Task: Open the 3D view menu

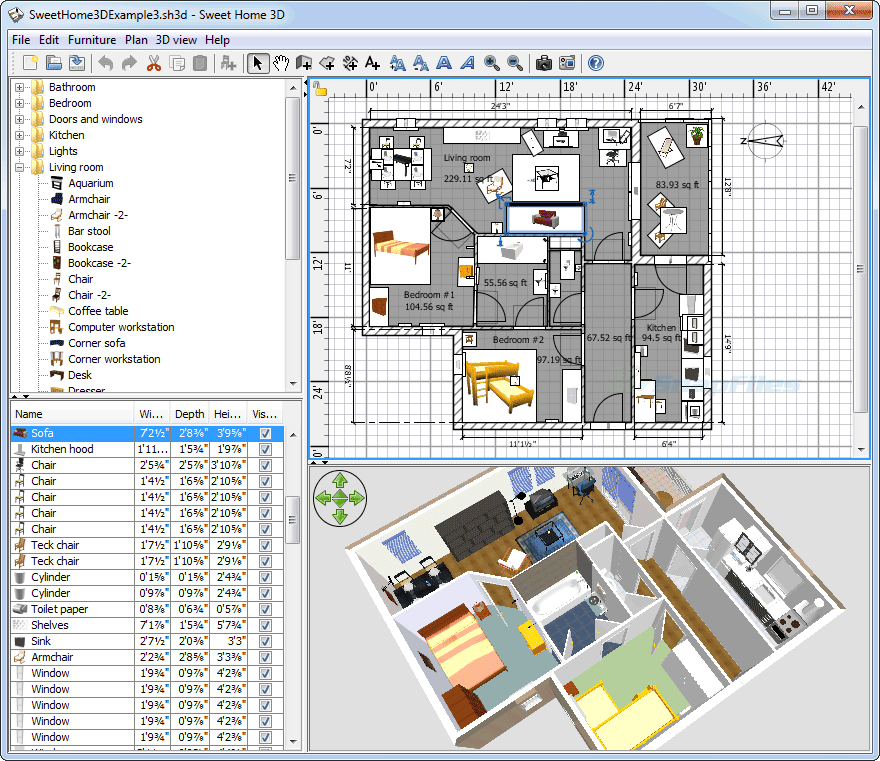Action: pos(176,40)
